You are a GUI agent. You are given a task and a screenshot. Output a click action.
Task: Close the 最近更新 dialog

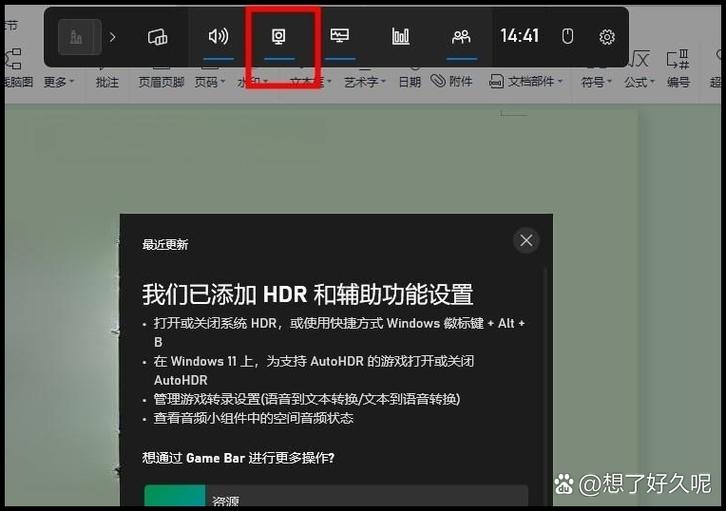(x=526, y=240)
